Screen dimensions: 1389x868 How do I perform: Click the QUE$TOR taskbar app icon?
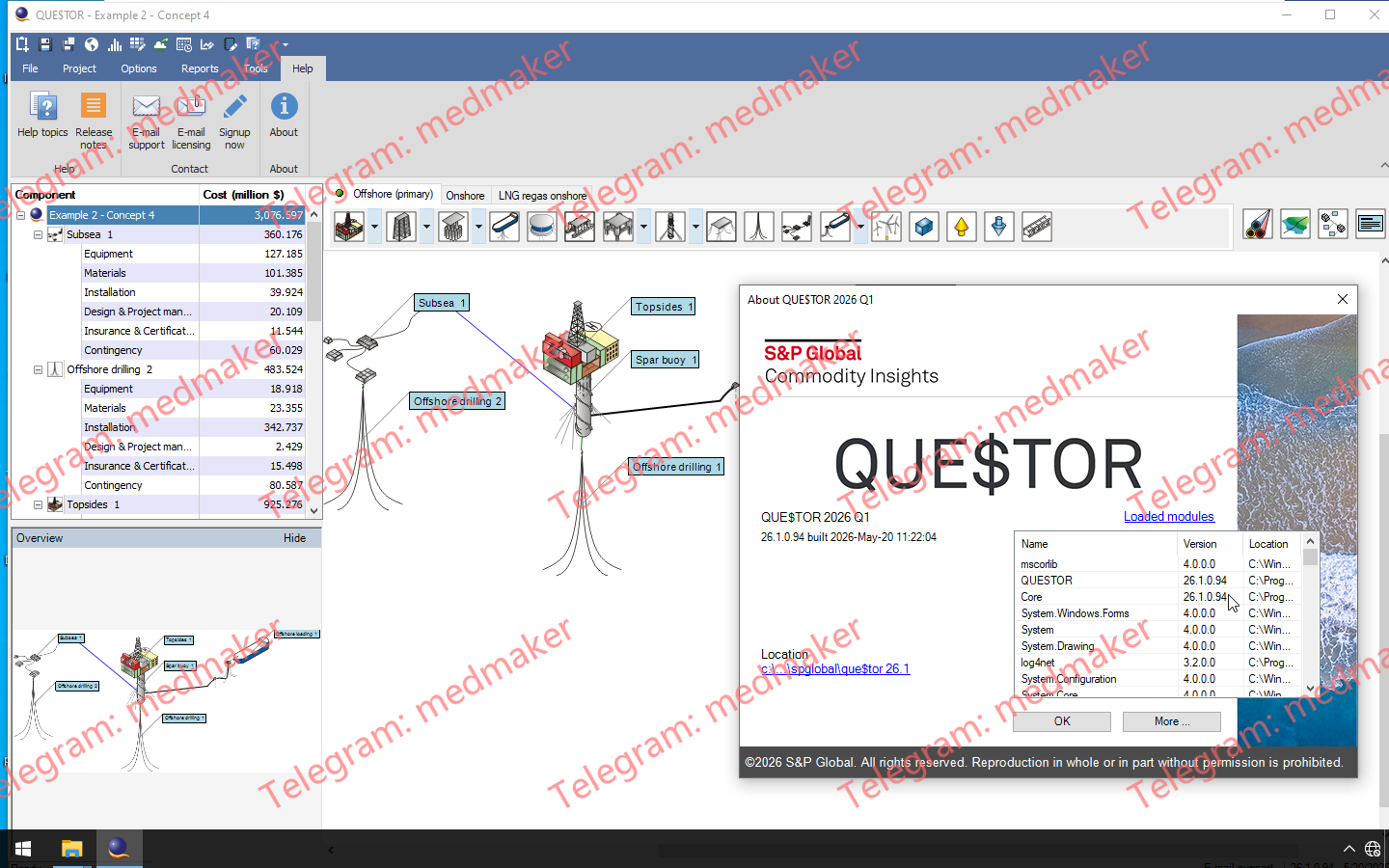tap(119, 849)
